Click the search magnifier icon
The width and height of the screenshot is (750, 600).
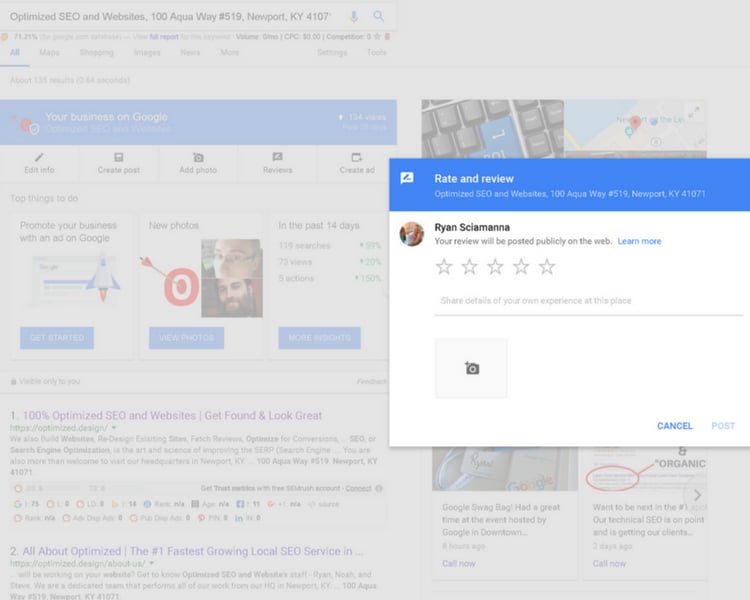(x=378, y=16)
